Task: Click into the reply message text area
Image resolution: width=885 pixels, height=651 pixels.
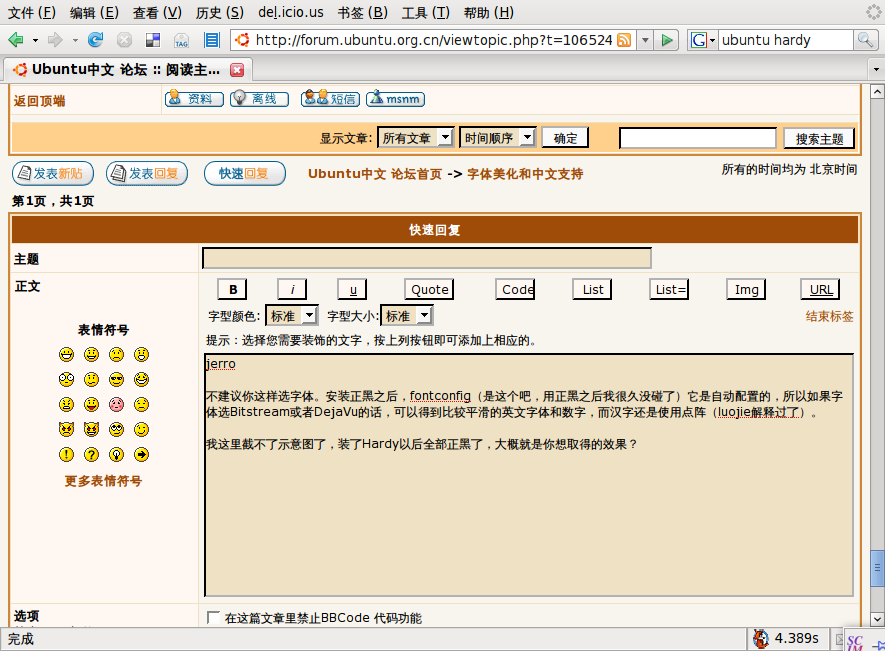Action: (529, 475)
